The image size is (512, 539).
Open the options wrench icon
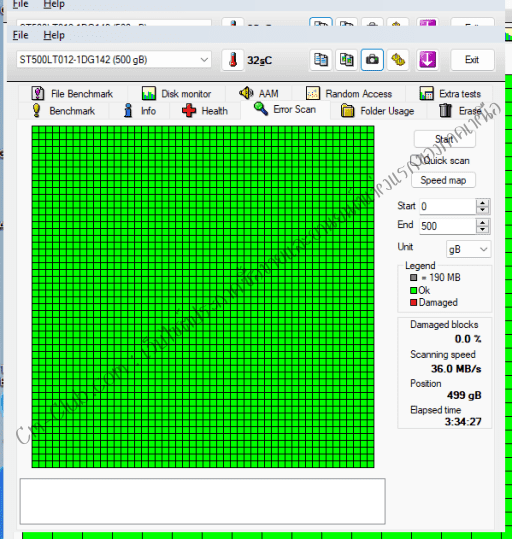pos(398,60)
